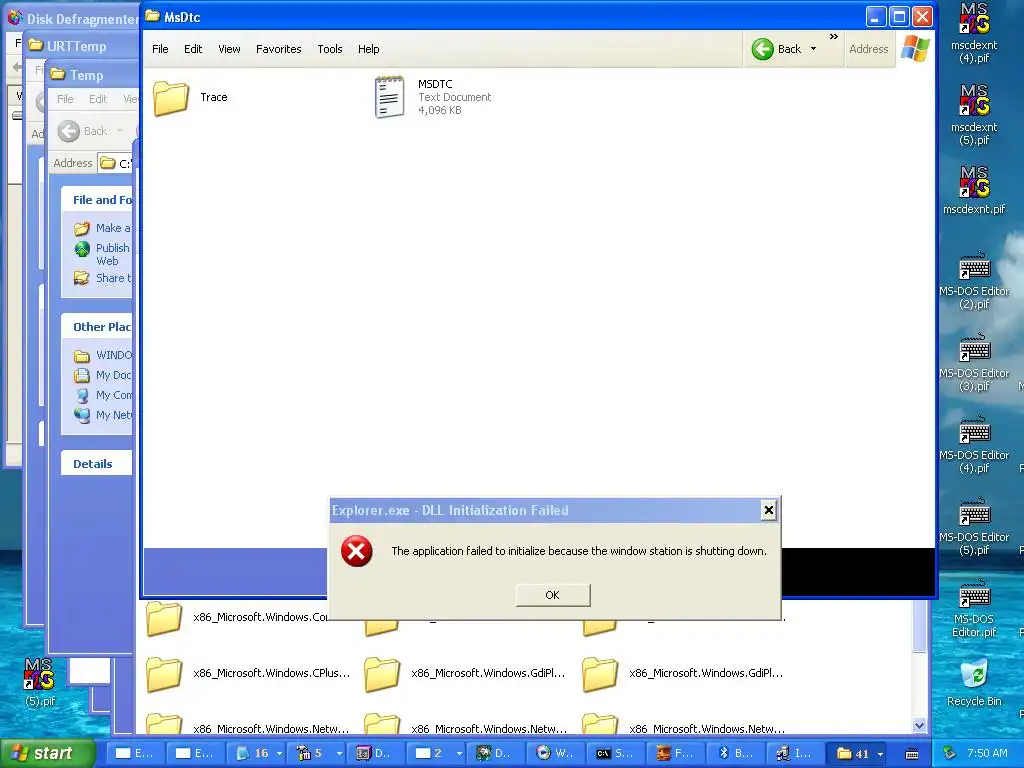Open the Edit menu in MsDtc
This screenshot has height=768, width=1024.
pyautogui.click(x=193, y=49)
